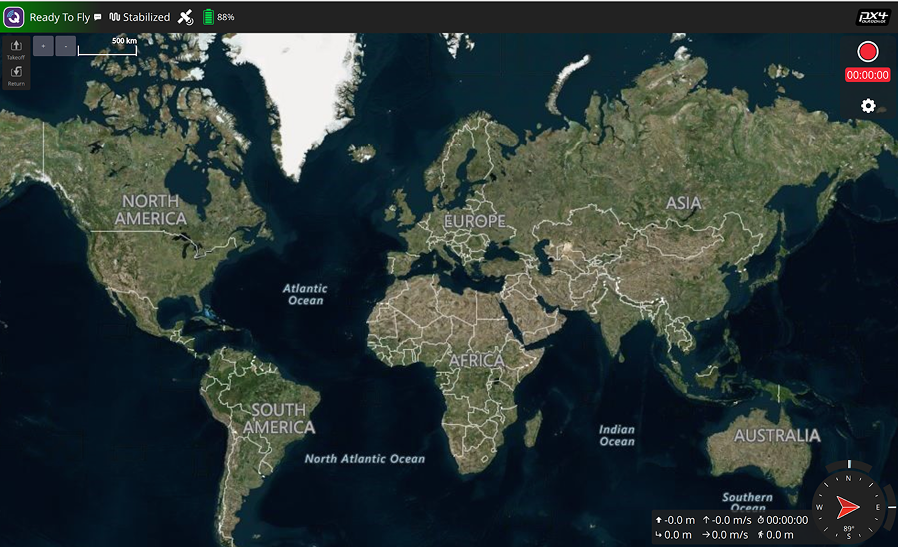Click the compass heading instrument
Image resolution: width=898 pixels, height=547 pixels.
click(x=848, y=505)
